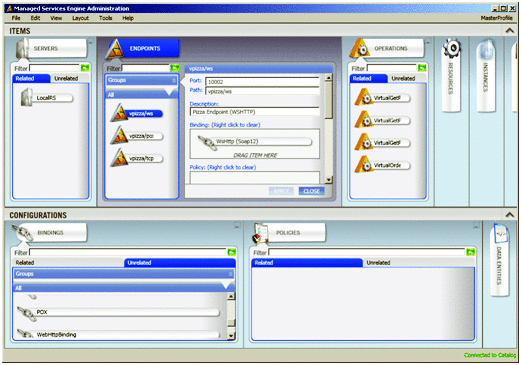
Task: Switch Operations to Related tab
Action: (369, 78)
